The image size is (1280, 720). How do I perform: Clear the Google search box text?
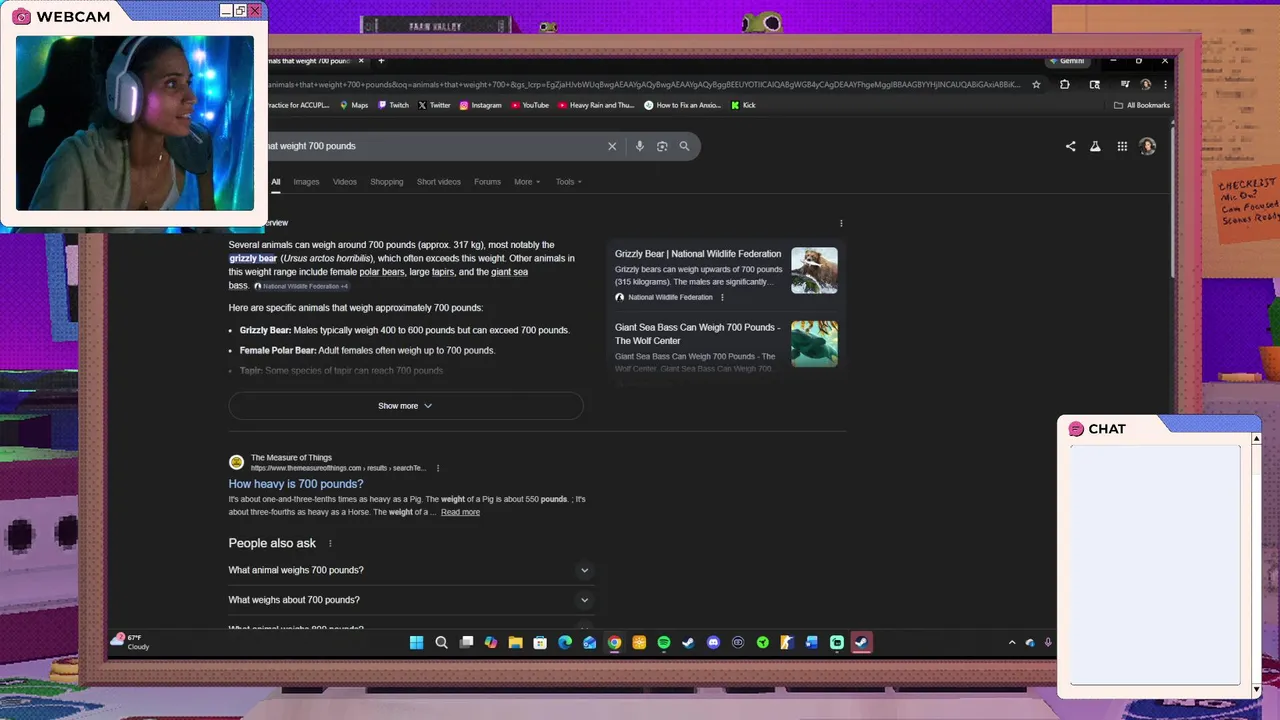(612, 146)
